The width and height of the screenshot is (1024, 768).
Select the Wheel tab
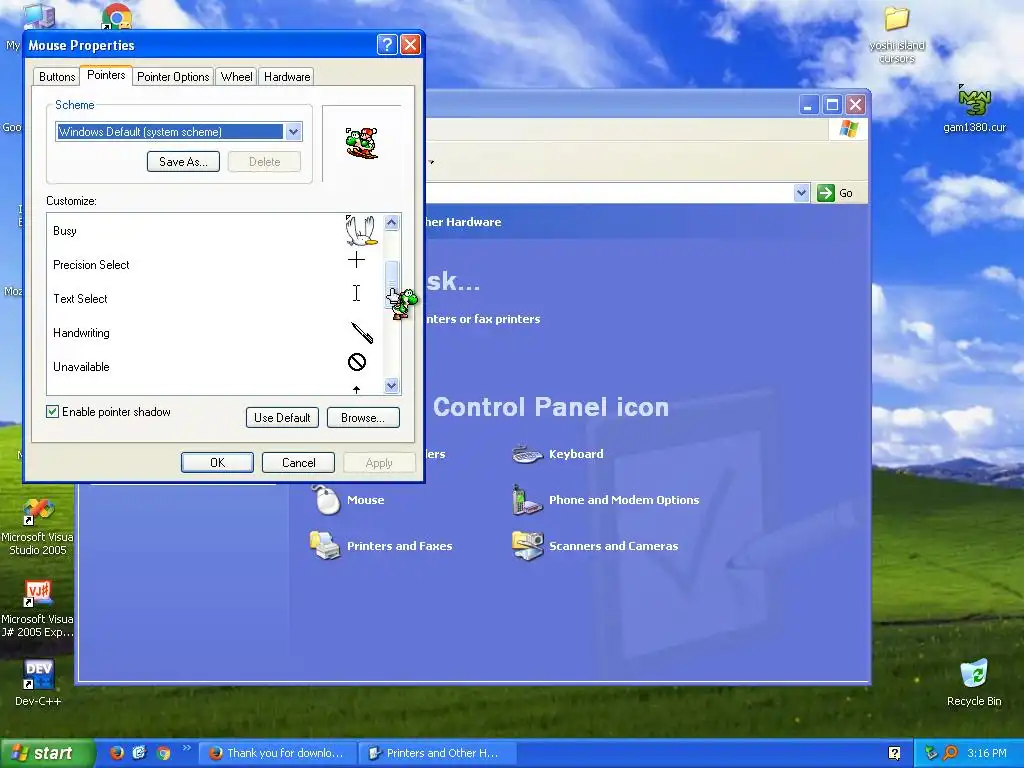point(236,77)
